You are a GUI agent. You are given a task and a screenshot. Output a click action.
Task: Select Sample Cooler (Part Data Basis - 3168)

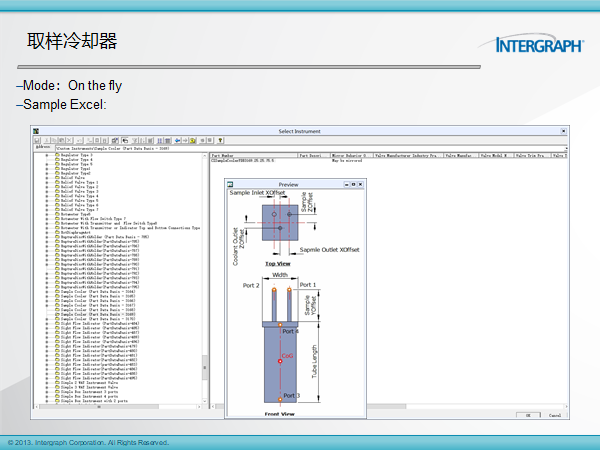click(98, 310)
